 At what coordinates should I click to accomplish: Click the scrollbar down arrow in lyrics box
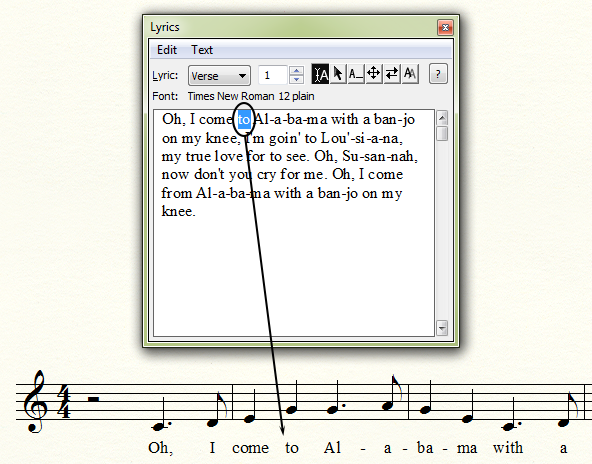[x=442, y=328]
